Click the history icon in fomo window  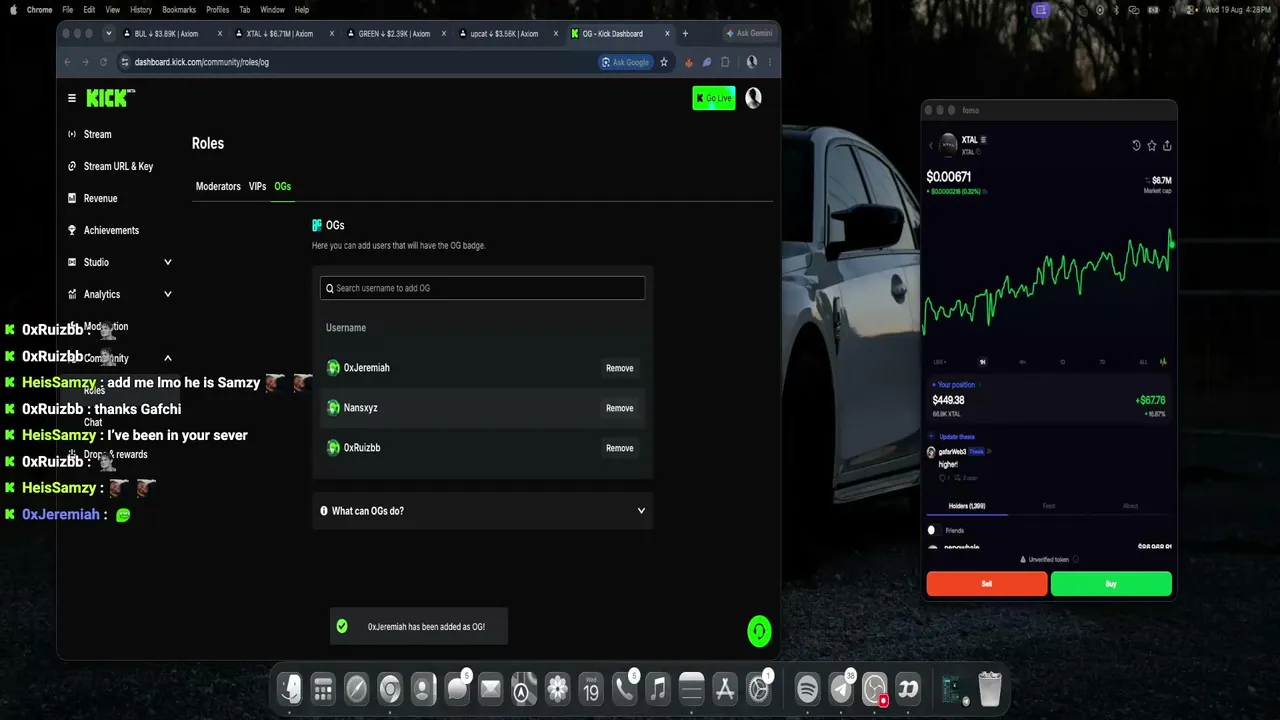coord(1136,145)
